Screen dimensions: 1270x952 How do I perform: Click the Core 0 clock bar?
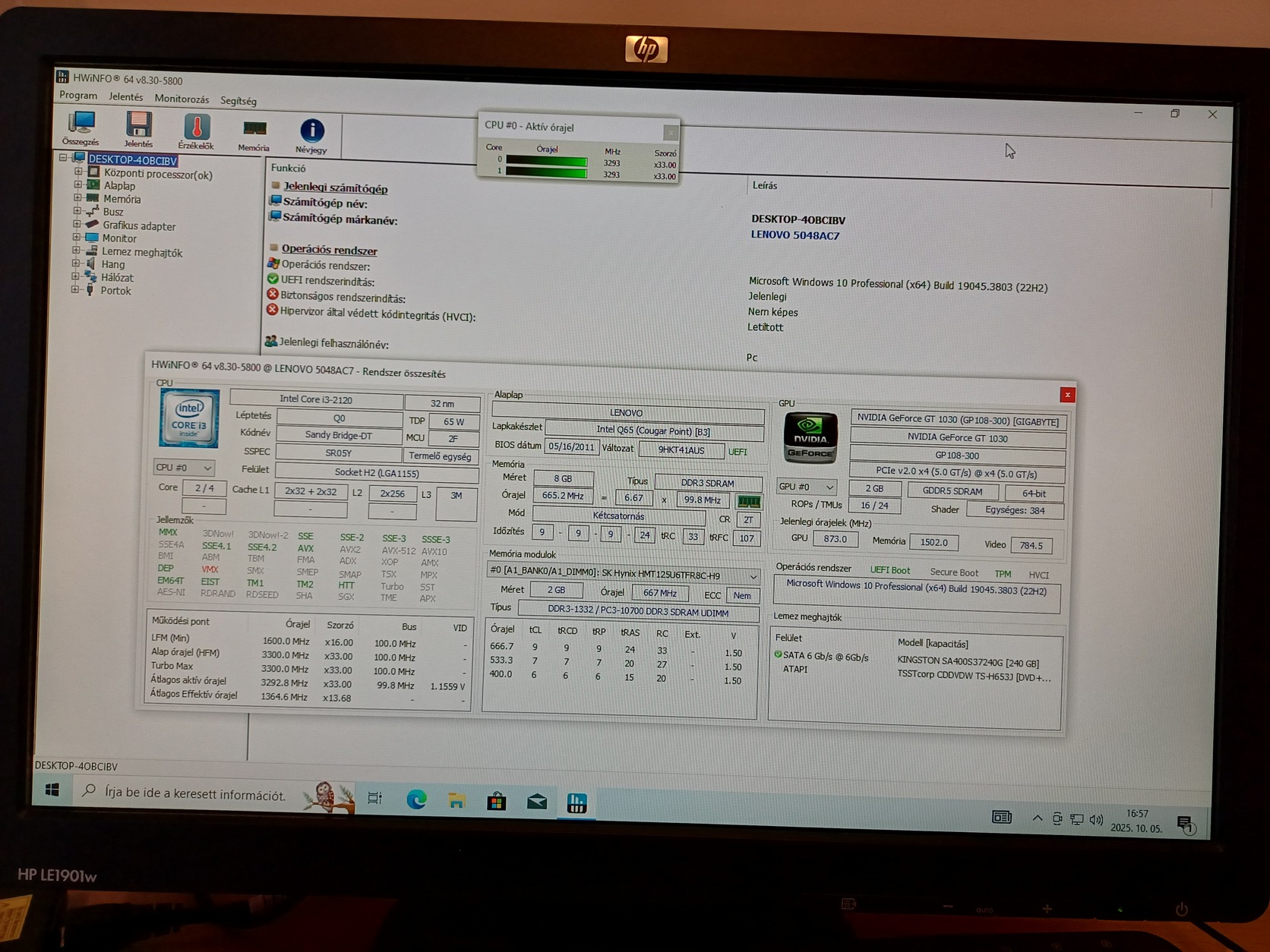[547, 161]
